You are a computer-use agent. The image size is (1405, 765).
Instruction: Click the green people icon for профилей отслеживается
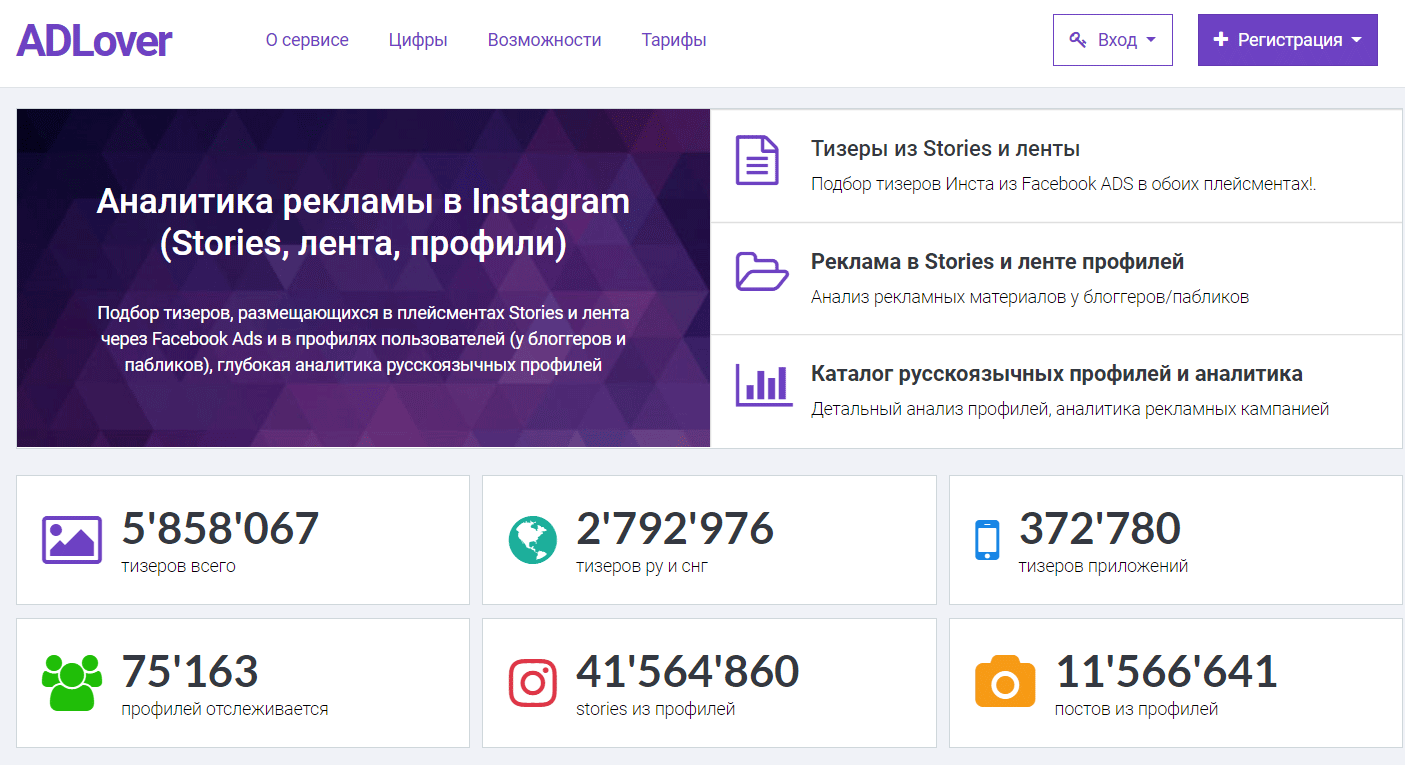click(x=72, y=683)
